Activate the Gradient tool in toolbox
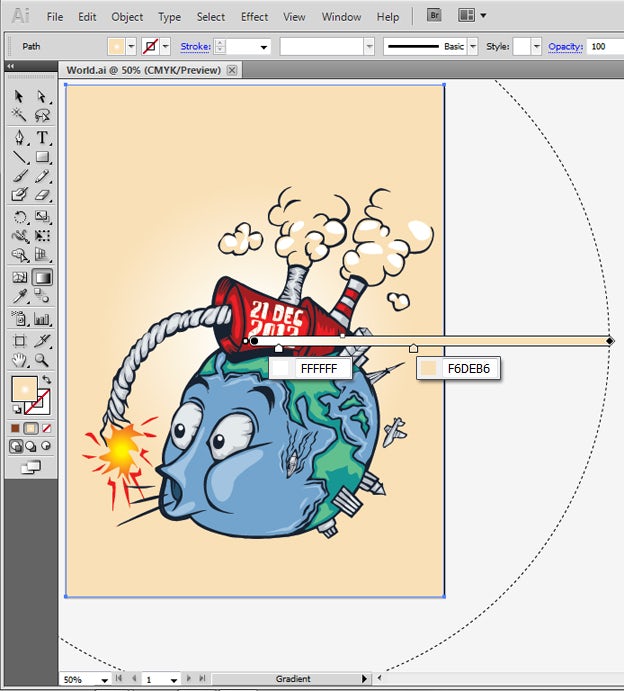624x691 pixels. 43,277
